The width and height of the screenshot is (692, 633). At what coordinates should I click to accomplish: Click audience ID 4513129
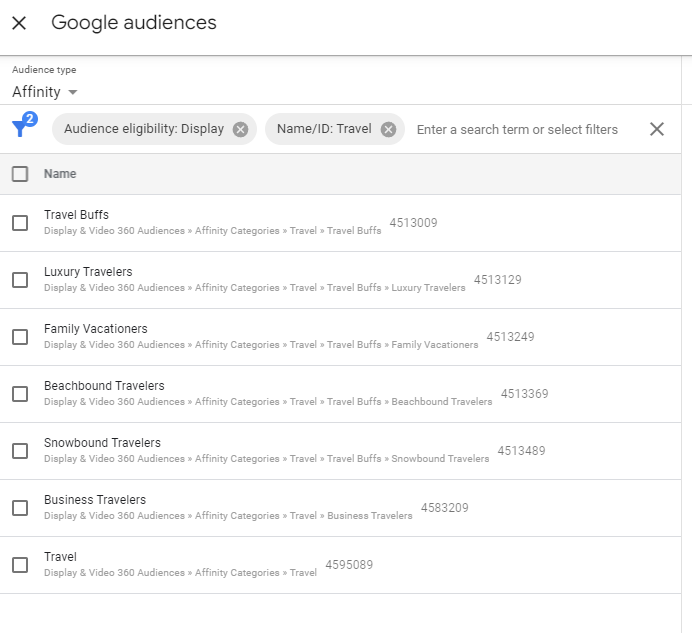point(498,279)
